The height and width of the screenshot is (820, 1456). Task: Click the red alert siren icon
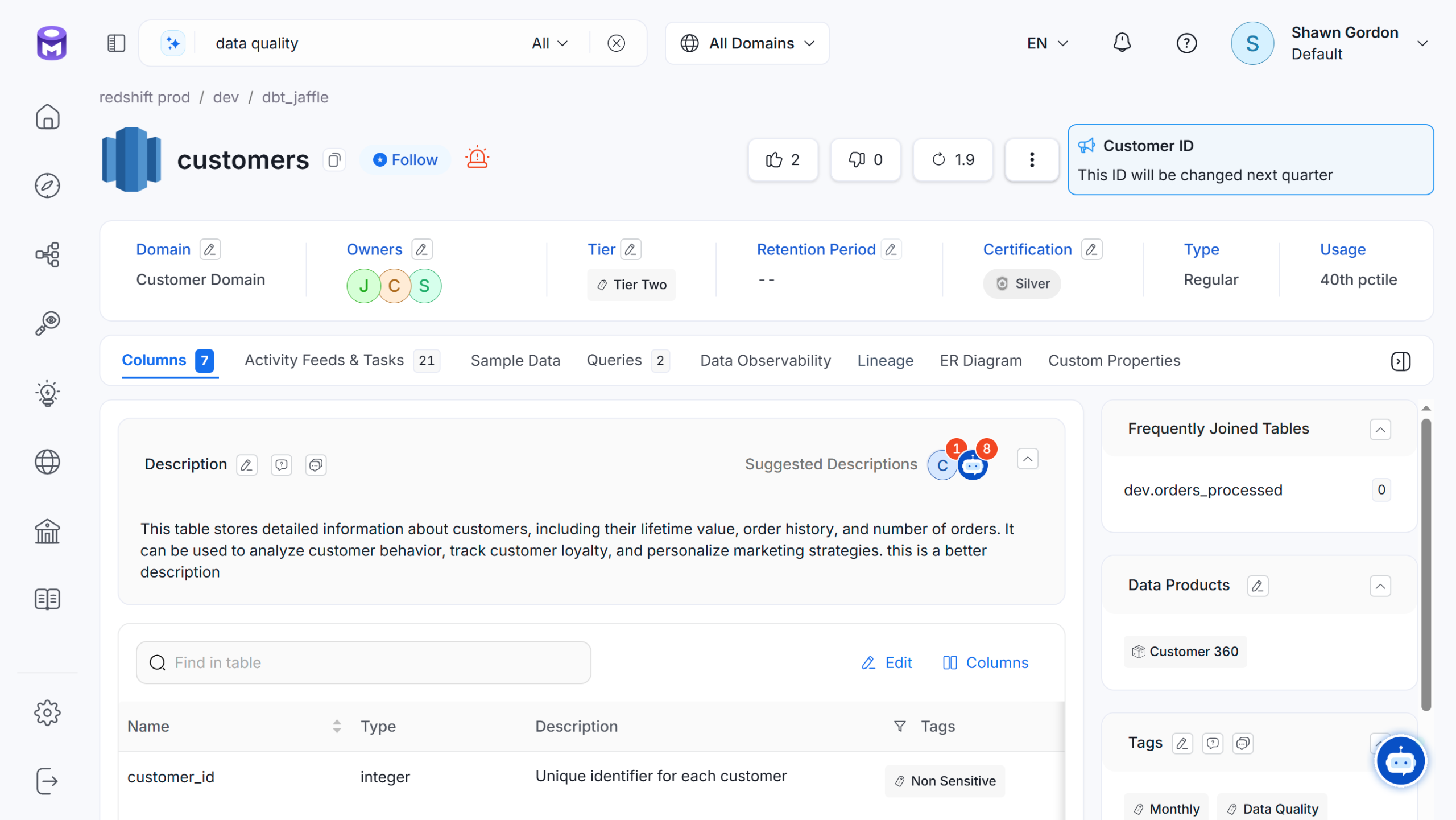click(x=477, y=158)
